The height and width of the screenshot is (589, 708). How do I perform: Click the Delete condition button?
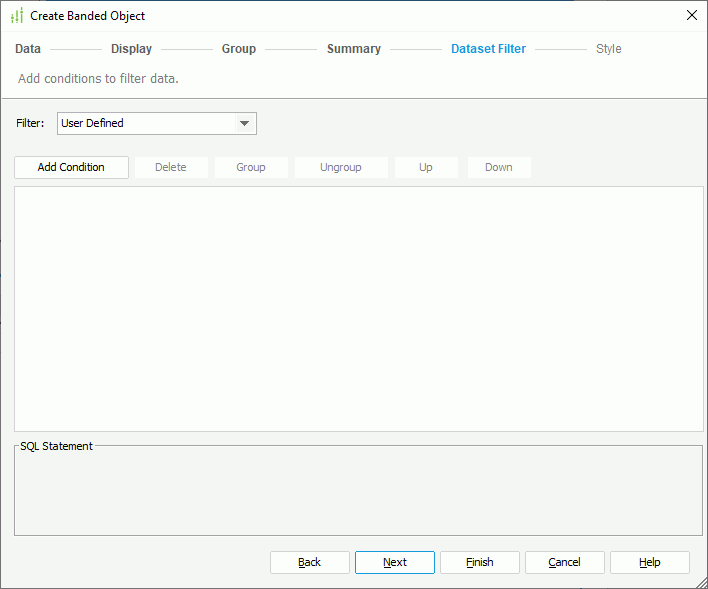[171, 167]
